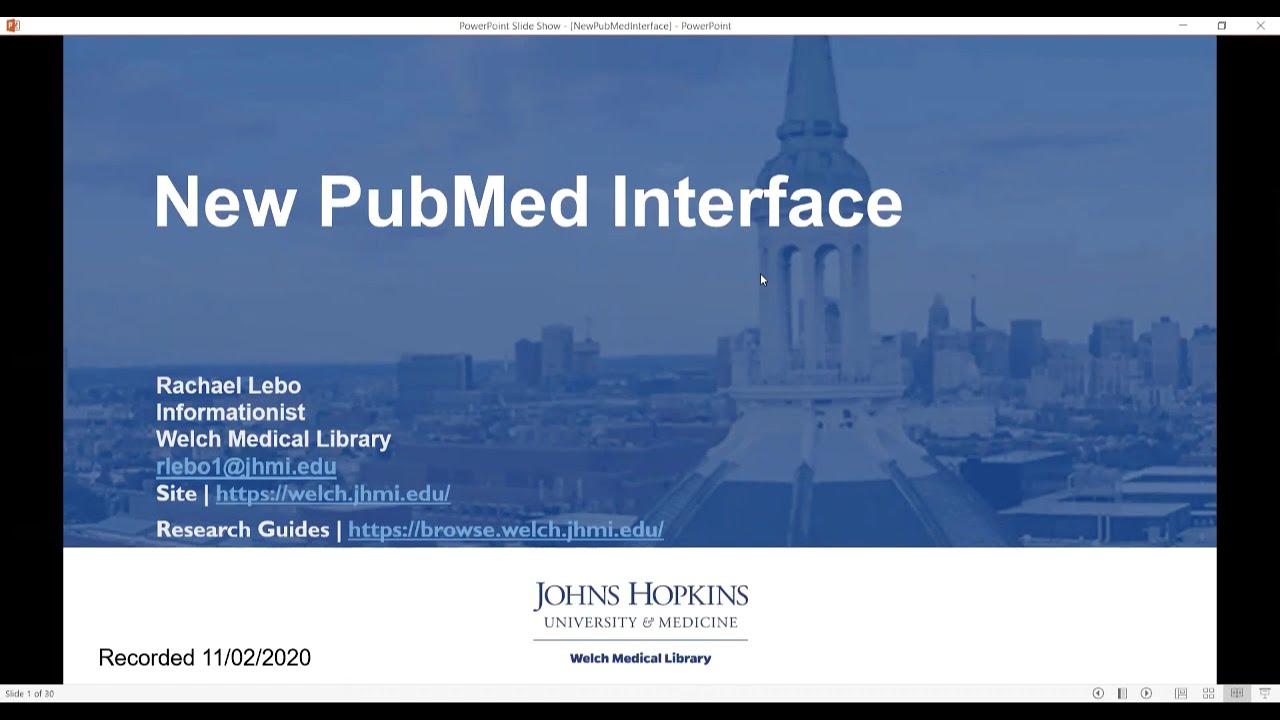The width and height of the screenshot is (1280, 720).
Task: Click the 'Slide 1 of 30' status indicator
Action: (30, 693)
